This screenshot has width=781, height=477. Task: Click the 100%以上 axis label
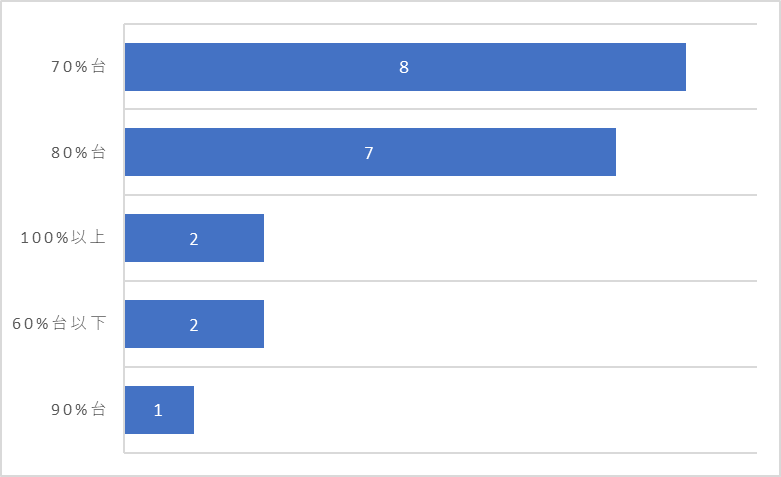pos(63,238)
